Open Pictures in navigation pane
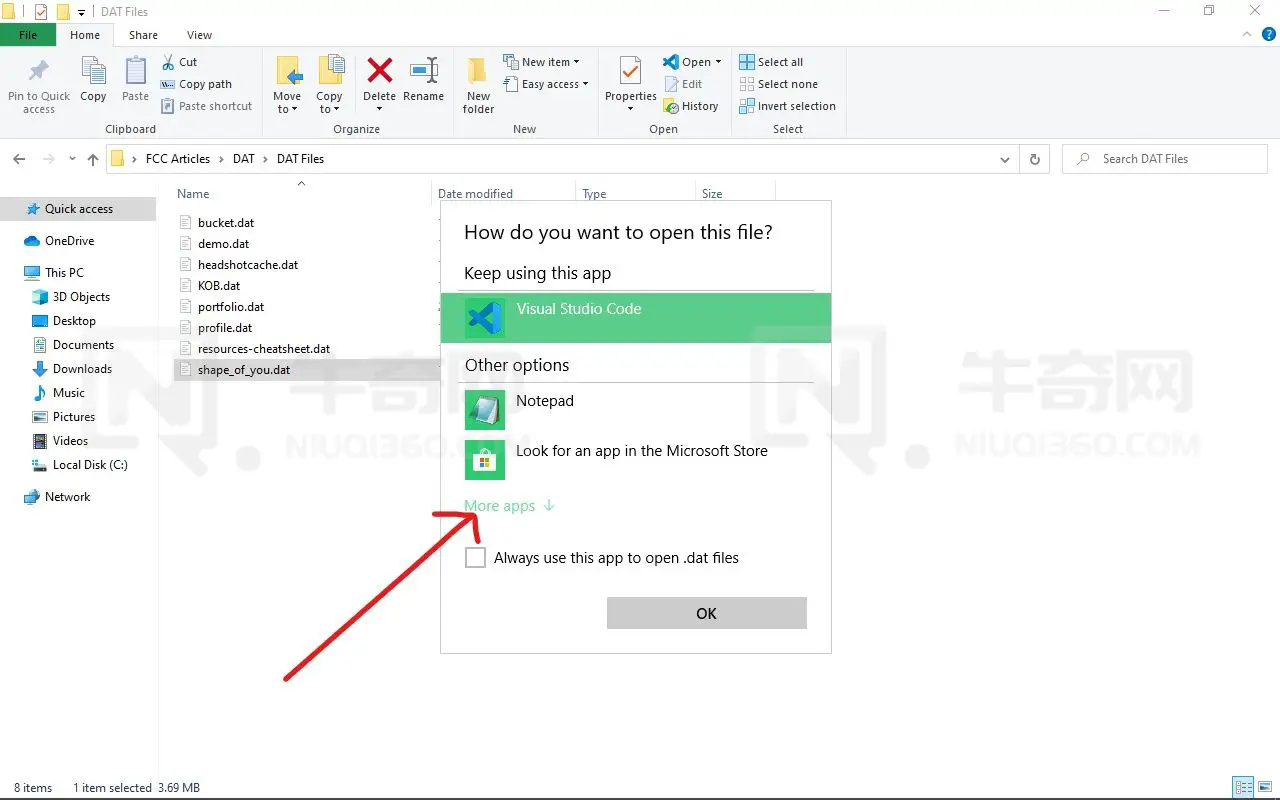 (x=74, y=417)
